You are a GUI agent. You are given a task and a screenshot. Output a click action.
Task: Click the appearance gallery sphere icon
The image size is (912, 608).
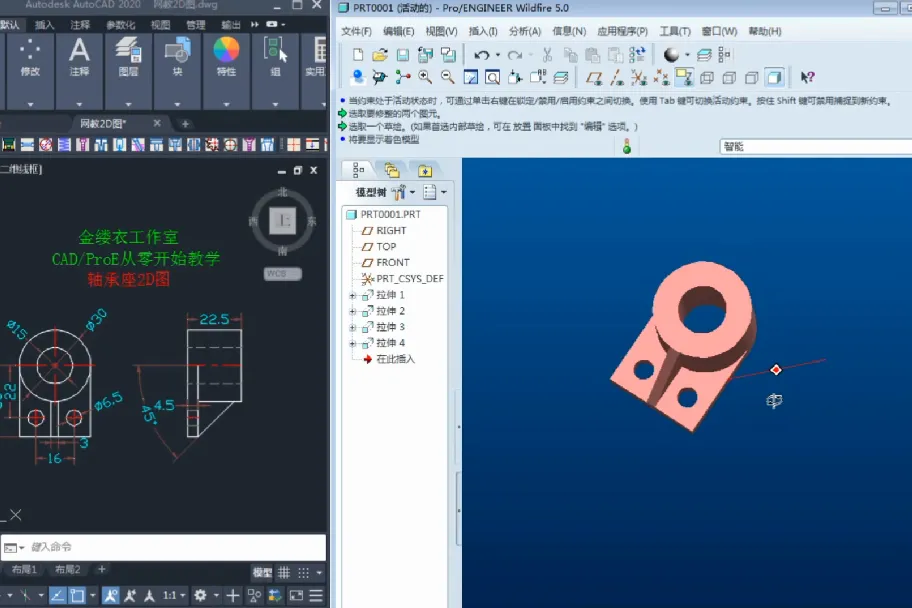(x=671, y=55)
